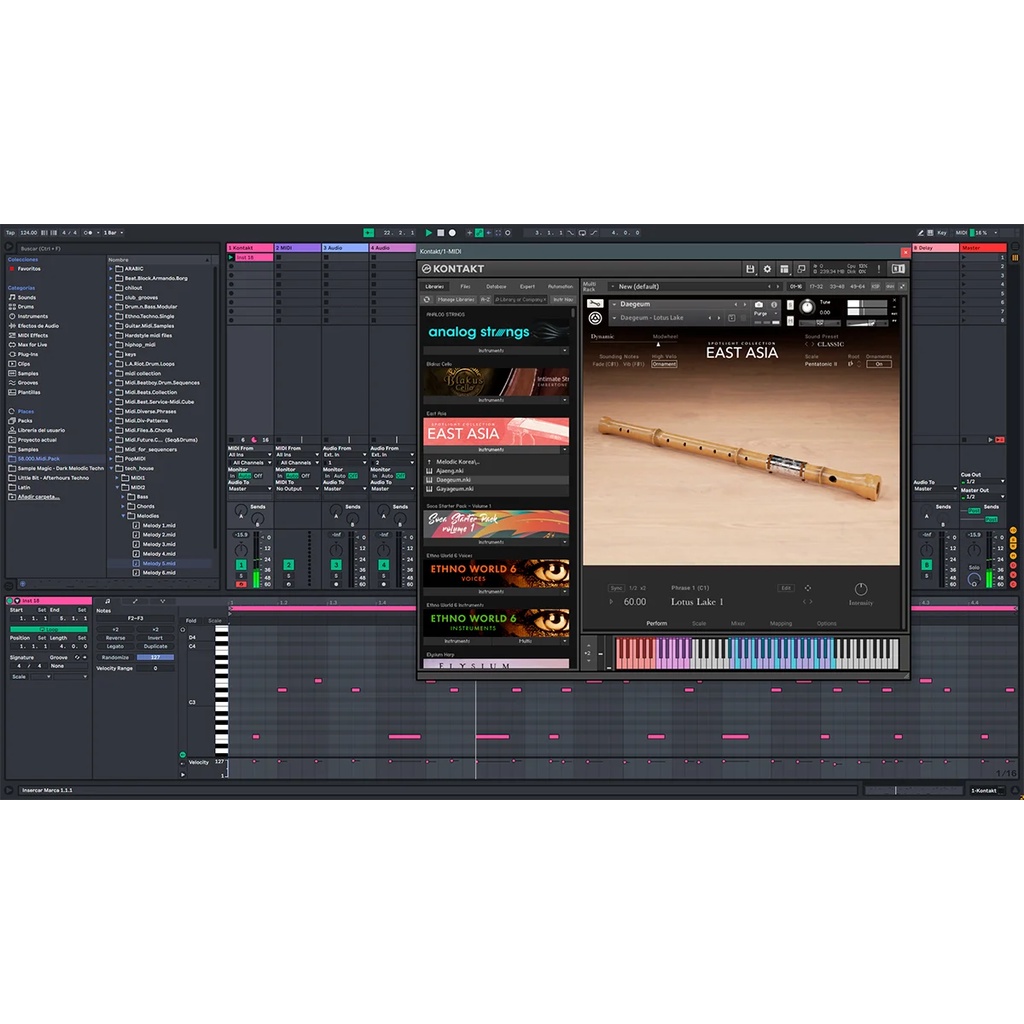The width and height of the screenshot is (1024, 1024).
Task: Open the 1 Bar quantization menu
Action: tap(113, 232)
